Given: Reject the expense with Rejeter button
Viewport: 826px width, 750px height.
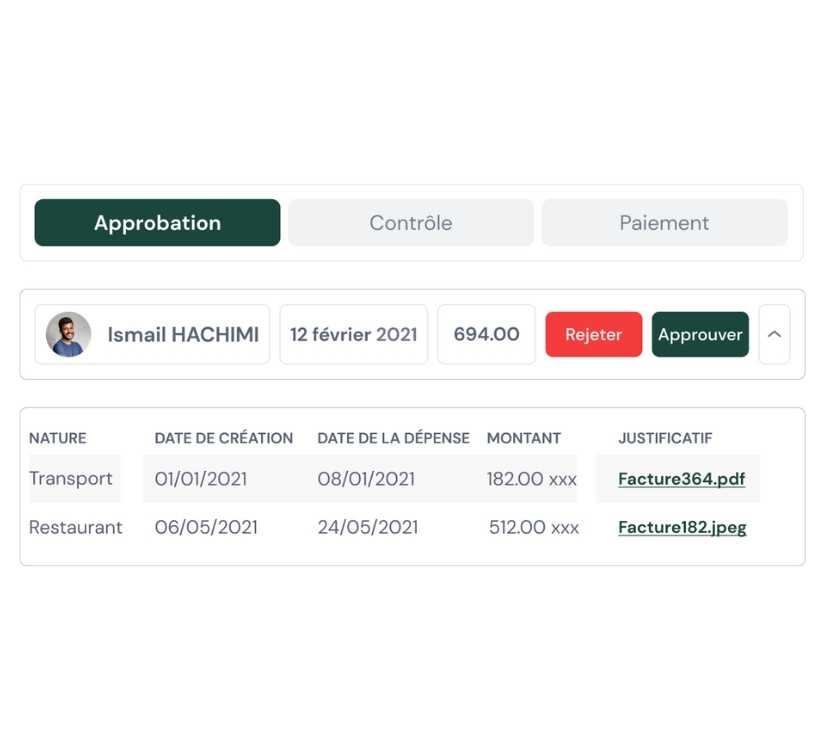Looking at the screenshot, I should click(594, 334).
